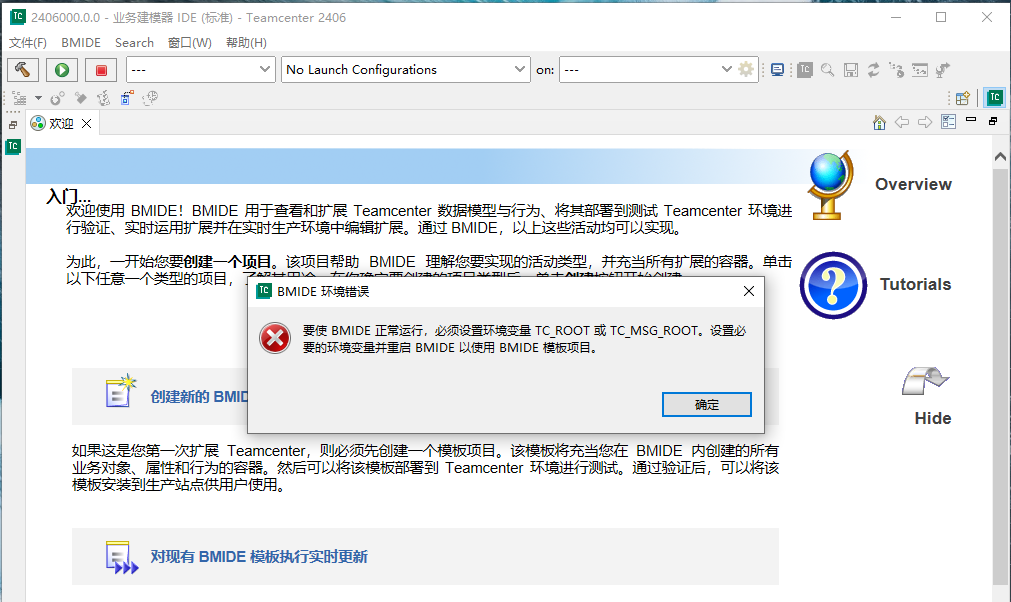This screenshot has height=602, width=1011.
Task: Minimize the welcome view panel
Action: (971, 120)
